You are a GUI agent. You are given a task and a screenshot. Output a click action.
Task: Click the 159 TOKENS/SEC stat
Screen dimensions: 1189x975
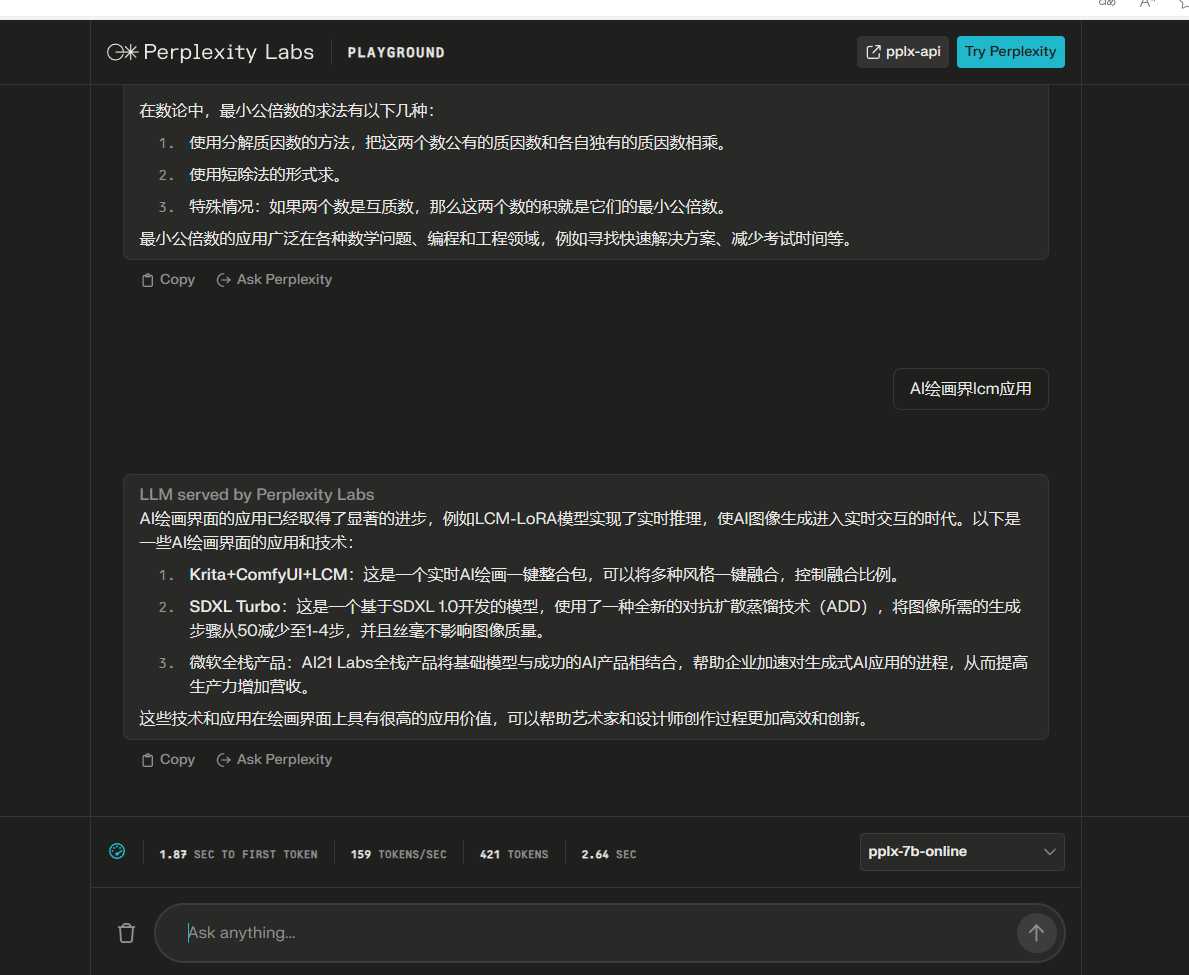click(398, 854)
